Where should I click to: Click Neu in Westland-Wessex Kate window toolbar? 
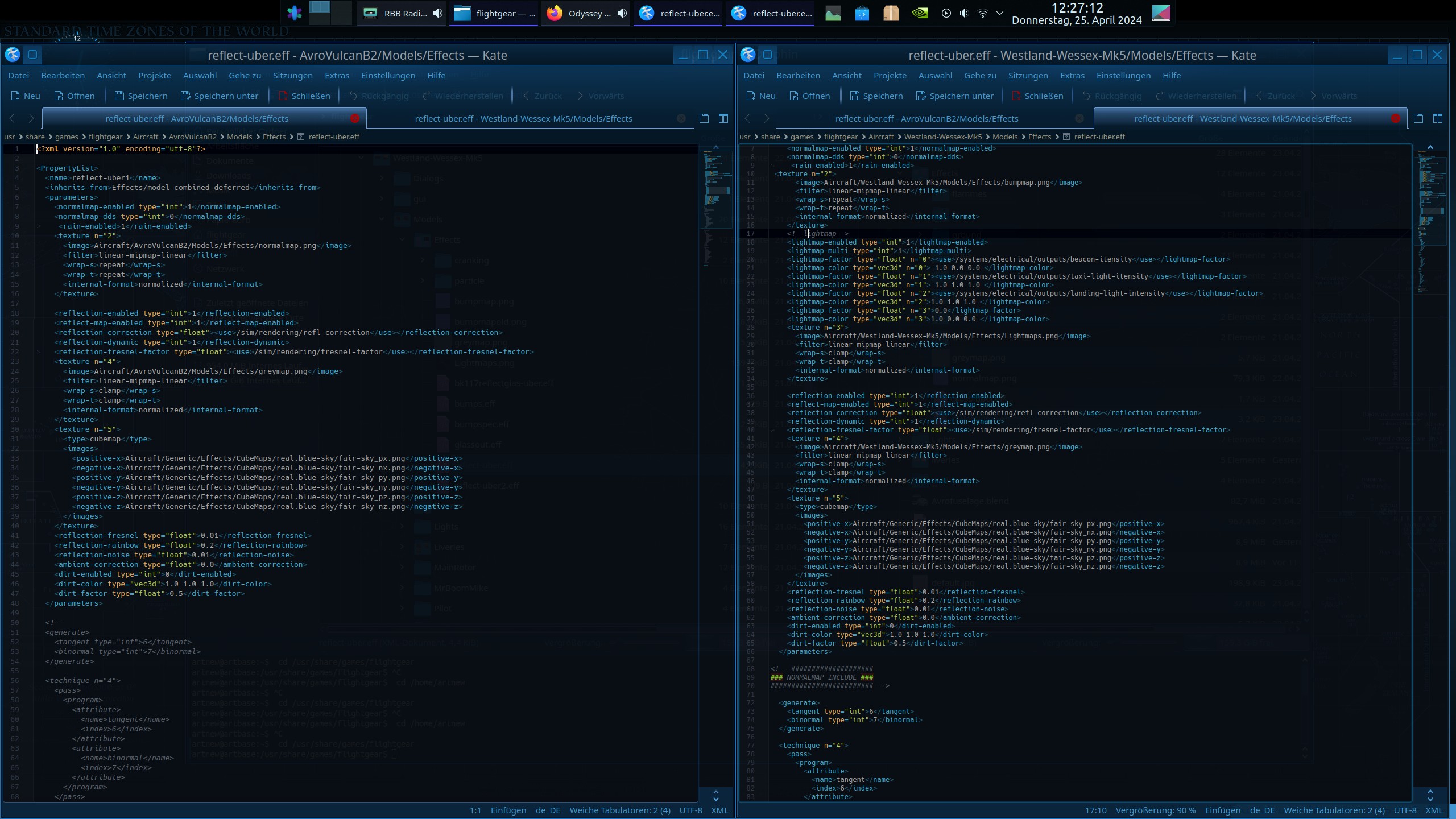pyautogui.click(x=761, y=96)
